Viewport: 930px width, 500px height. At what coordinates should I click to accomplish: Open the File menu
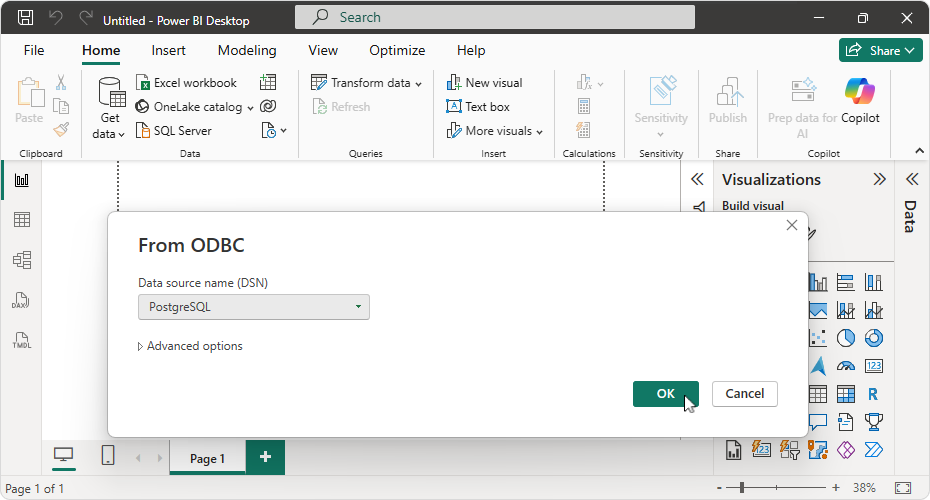(x=34, y=51)
